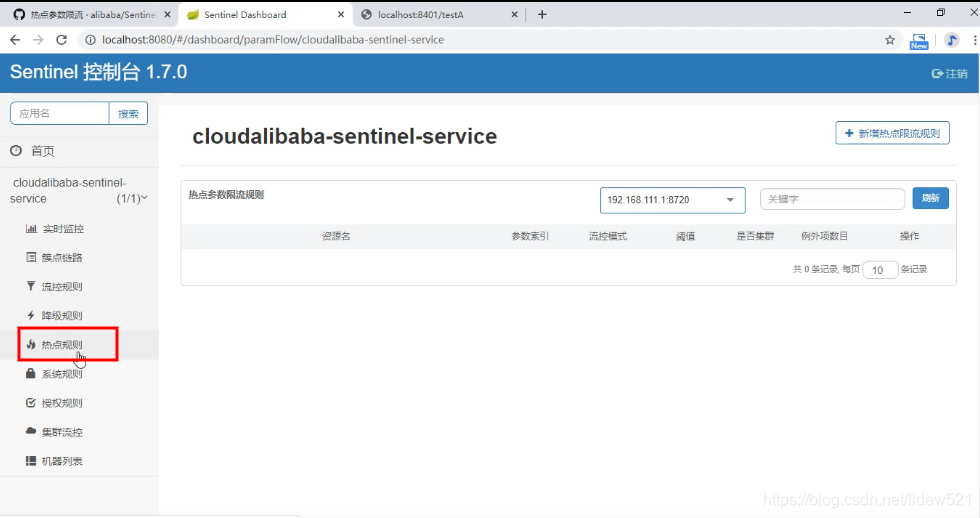Click the 热点参数限流规则 panel title
The image size is (980, 518).
click(226, 195)
